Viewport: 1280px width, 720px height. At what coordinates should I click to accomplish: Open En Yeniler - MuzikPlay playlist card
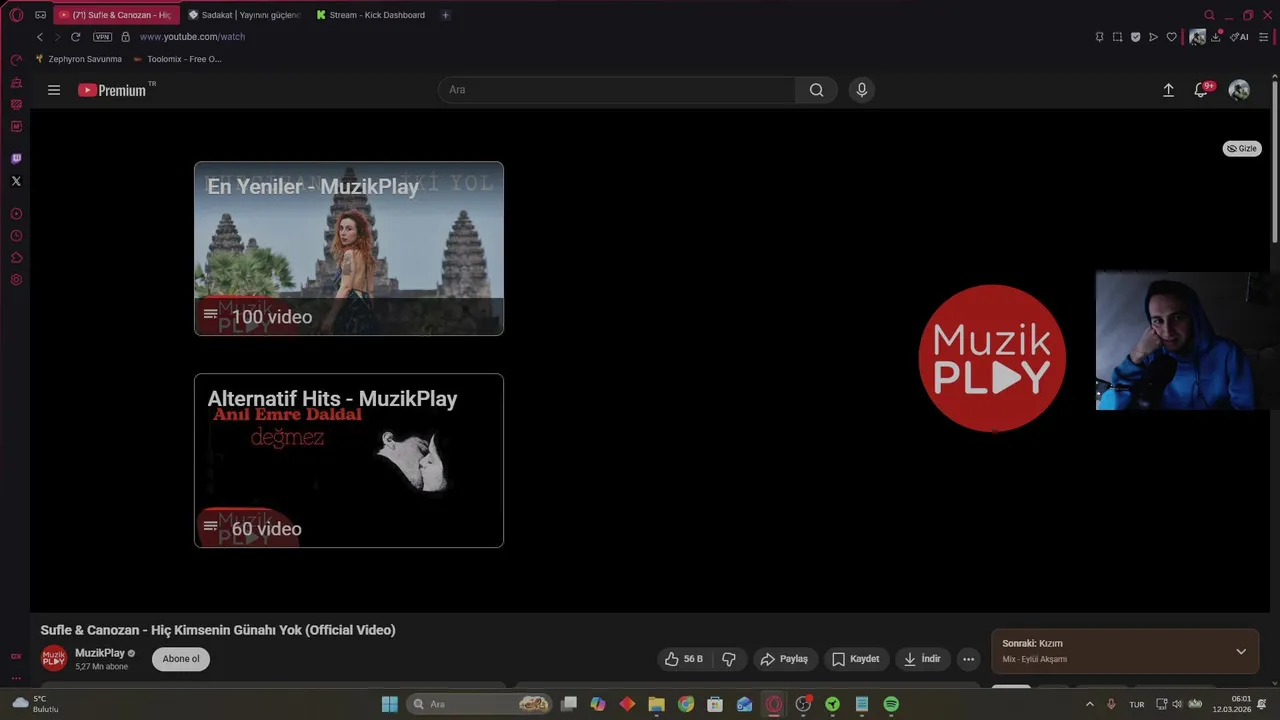point(349,249)
